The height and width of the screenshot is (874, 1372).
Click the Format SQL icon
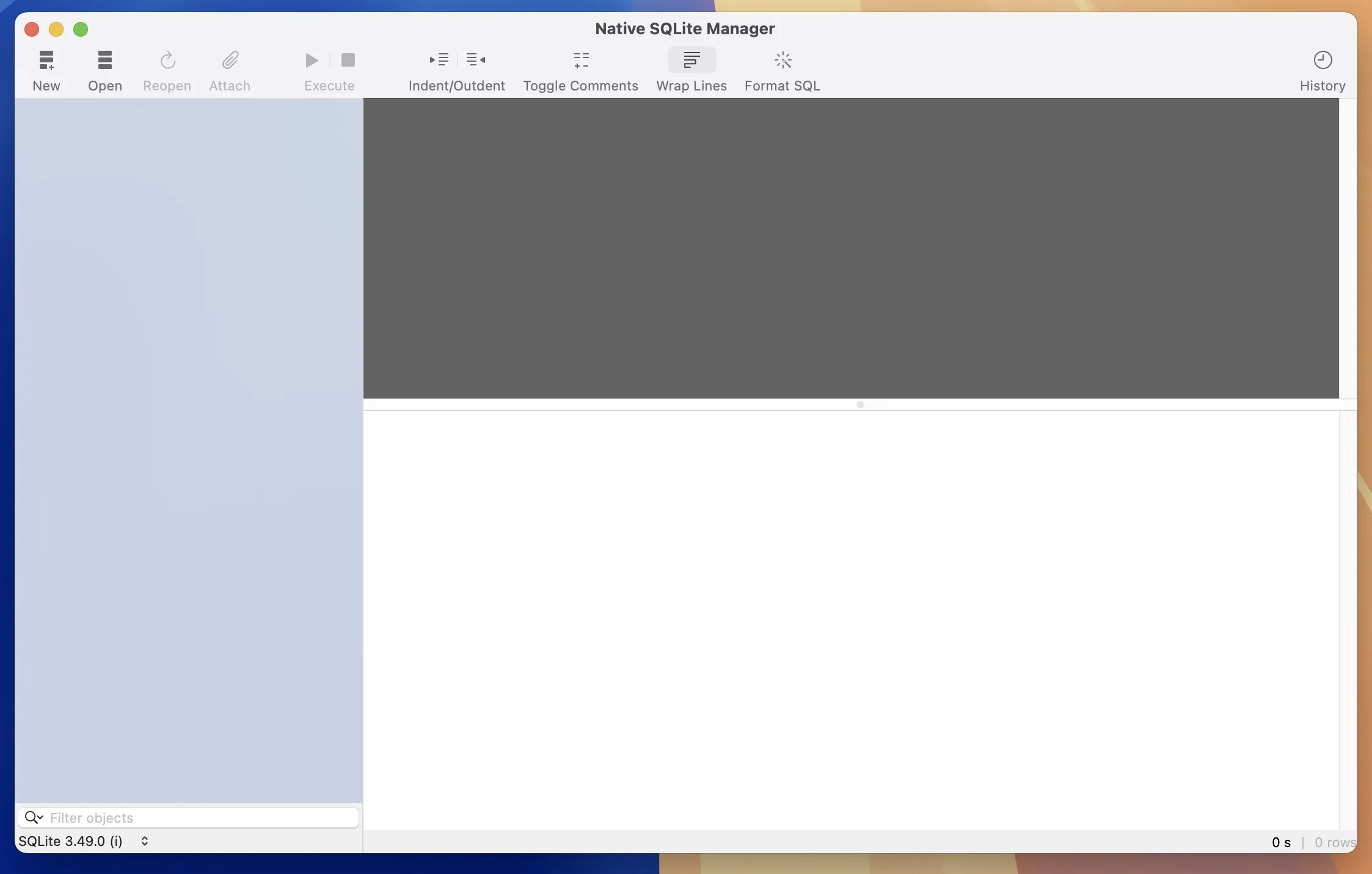(x=783, y=61)
